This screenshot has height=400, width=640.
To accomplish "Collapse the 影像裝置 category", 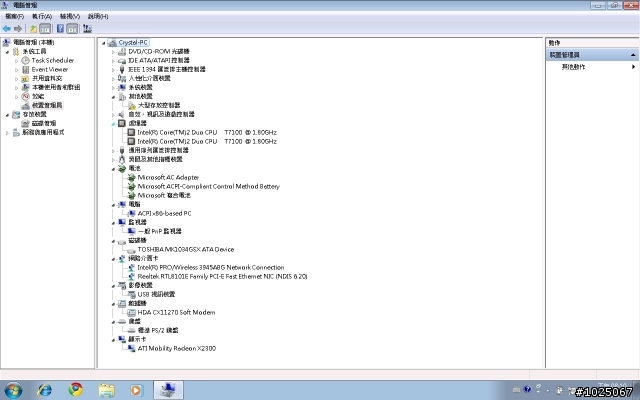I will click(x=113, y=286).
